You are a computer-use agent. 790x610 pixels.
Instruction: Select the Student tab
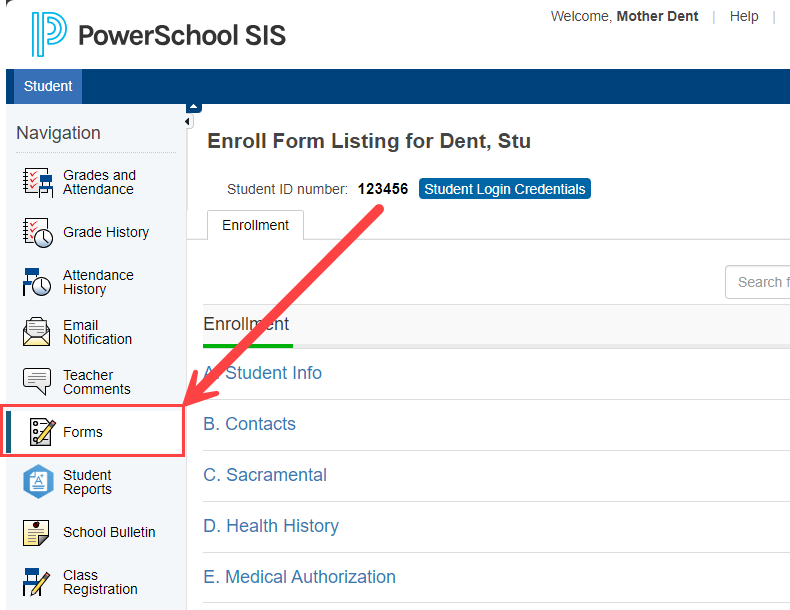[48, 86]
